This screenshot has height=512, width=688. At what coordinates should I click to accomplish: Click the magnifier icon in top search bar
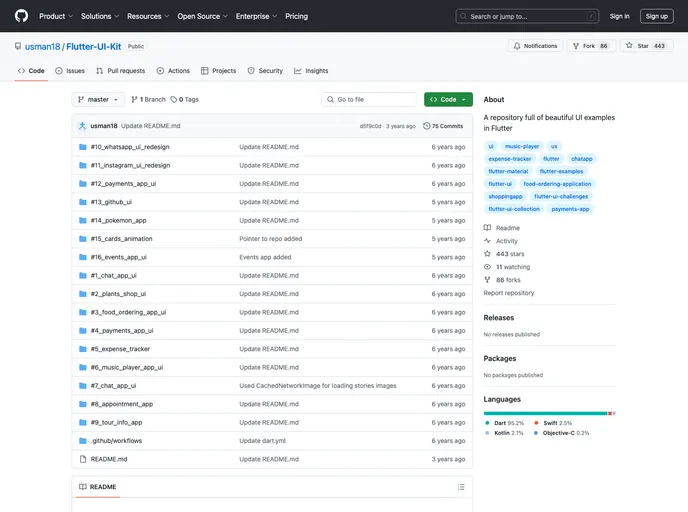[x=463, y=16]
